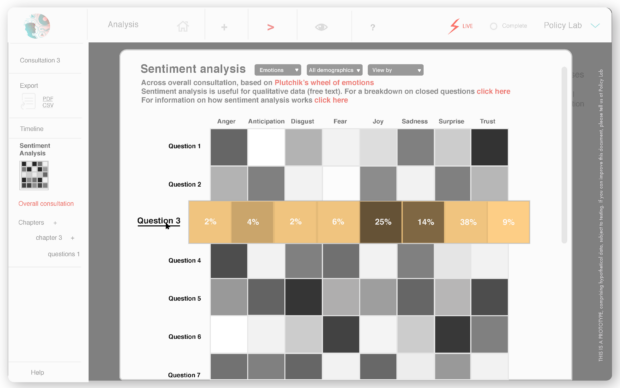Click the PDF export link
Image resolution: width=620 pixels, height=388 pixels.
click(48, 98)
